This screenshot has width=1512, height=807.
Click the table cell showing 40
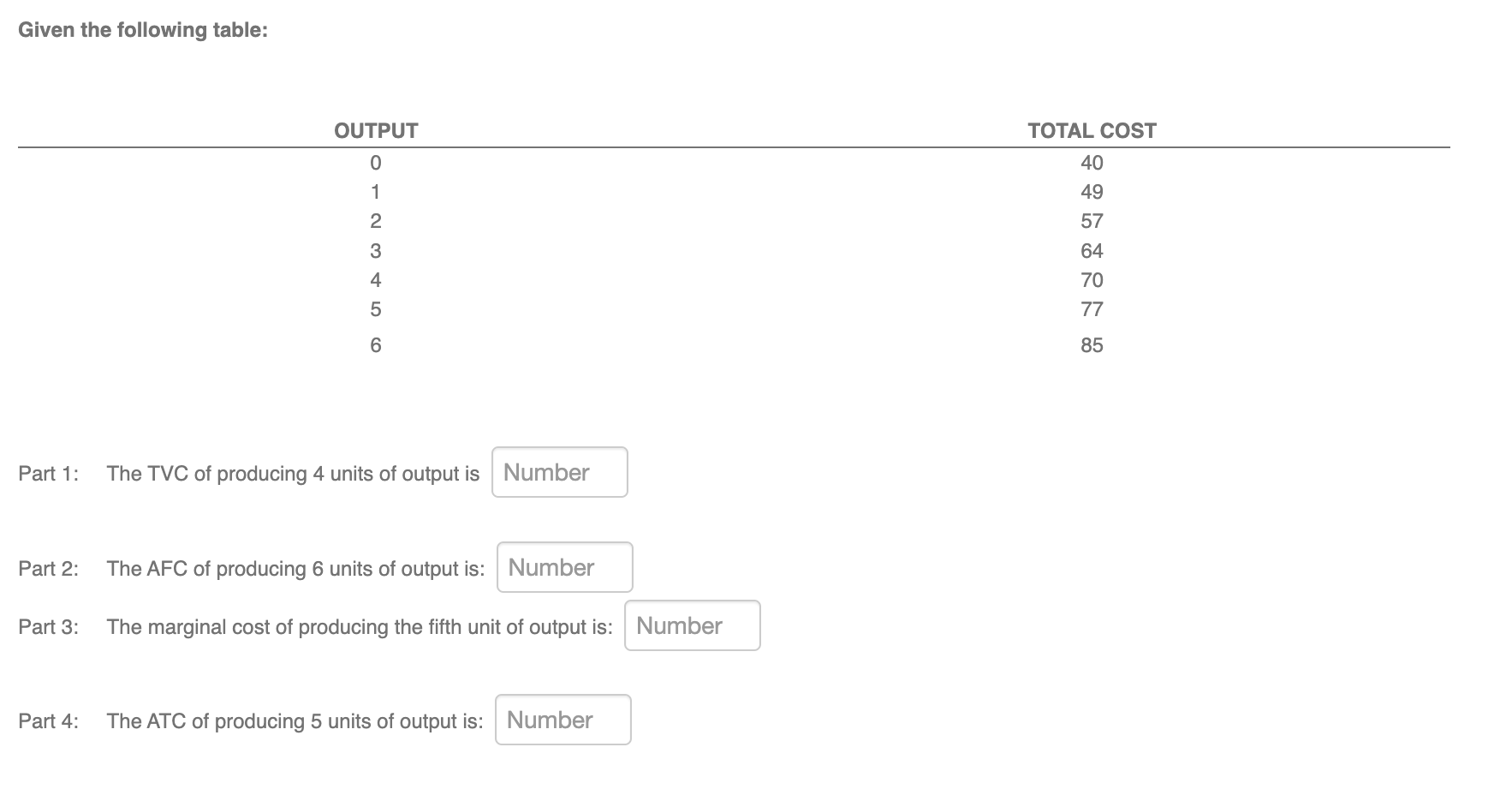[x=1091, y=163]
